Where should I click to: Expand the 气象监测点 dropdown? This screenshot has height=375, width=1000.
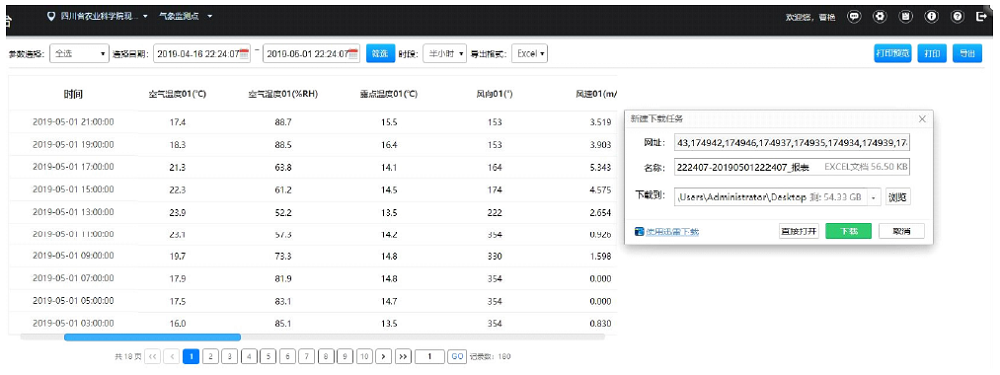coord(186,16)
